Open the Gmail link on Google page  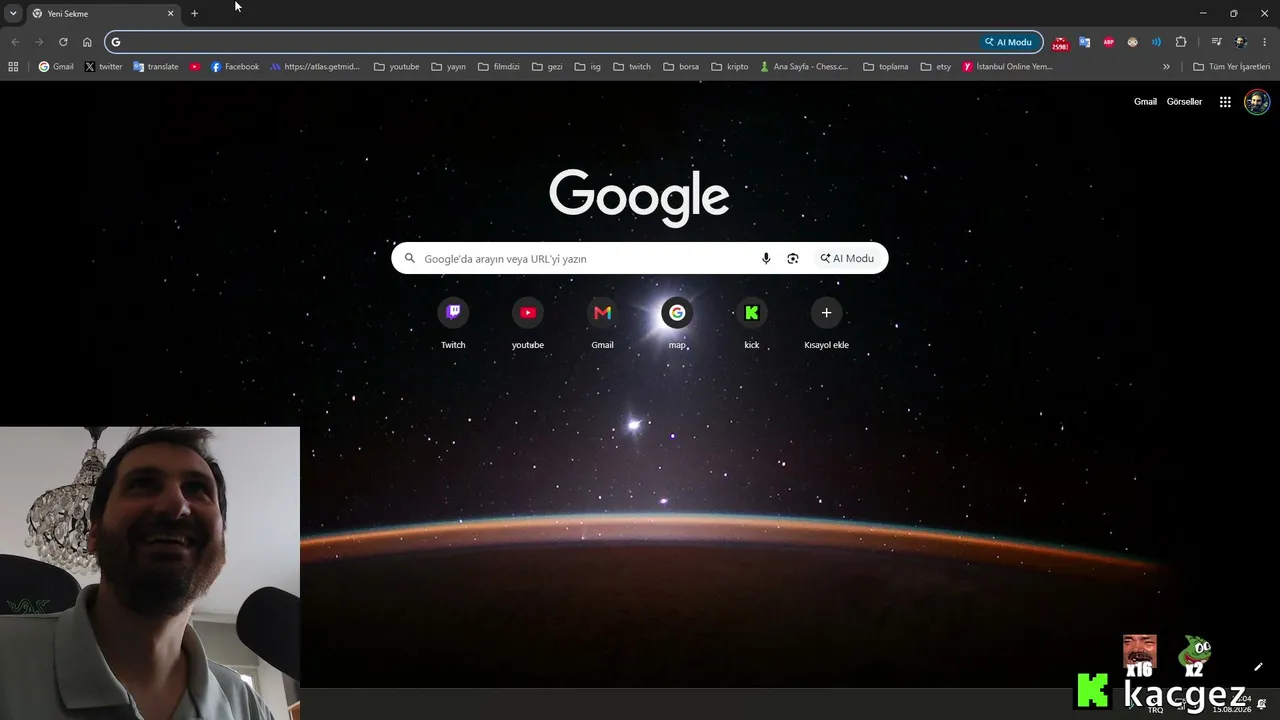coord(1145,102)
